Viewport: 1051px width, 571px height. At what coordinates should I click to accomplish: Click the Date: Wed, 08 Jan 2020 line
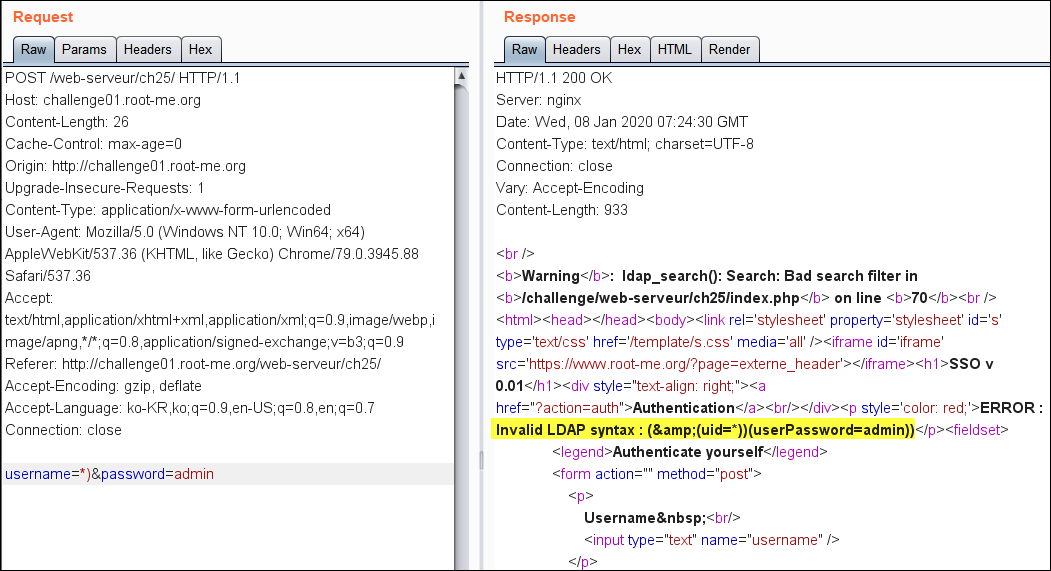pos(622,122)
